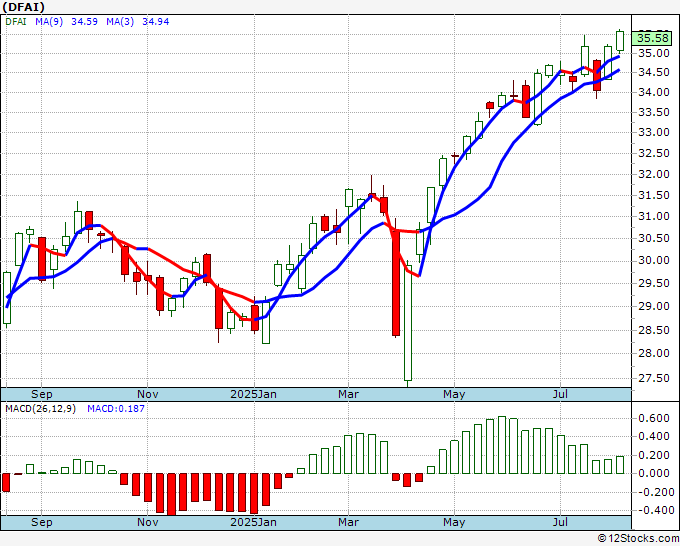Screen dimensions: 680x546
Task: Click the MACD(26,12,9) indicator label
Action: pos(40,409)
